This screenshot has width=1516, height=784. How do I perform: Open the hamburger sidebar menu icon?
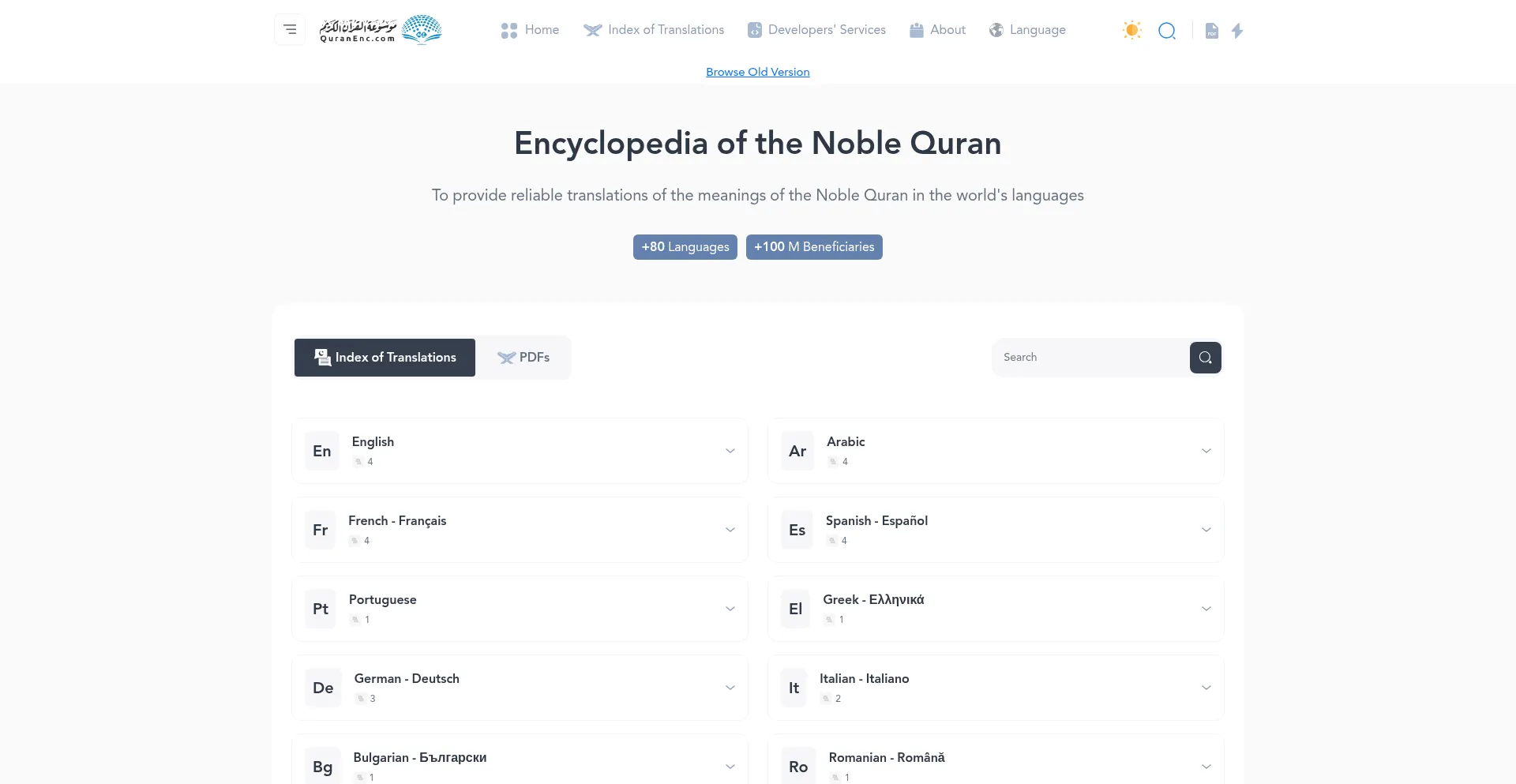(290, 30)
